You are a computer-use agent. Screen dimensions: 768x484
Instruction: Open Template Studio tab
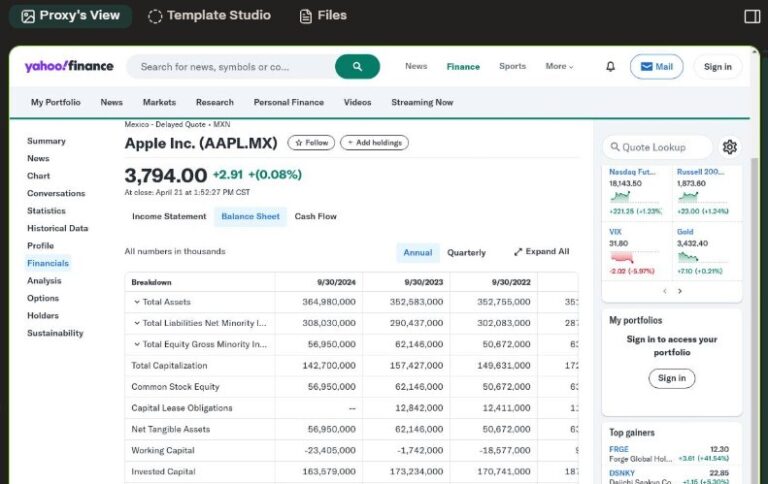(209, 16)
